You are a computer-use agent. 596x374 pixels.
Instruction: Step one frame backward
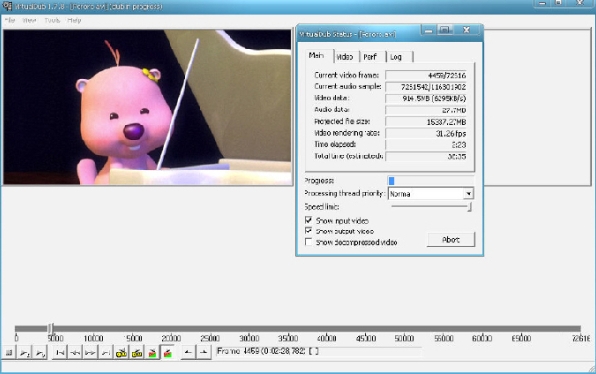pos(75,352)
